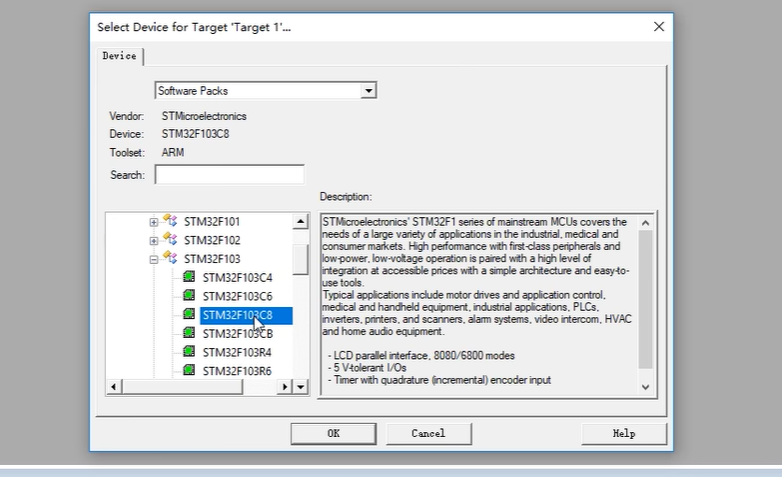
Task: Select STM32F103C8 in device tree
Action: pyautogui.click(x=246, y=315)
